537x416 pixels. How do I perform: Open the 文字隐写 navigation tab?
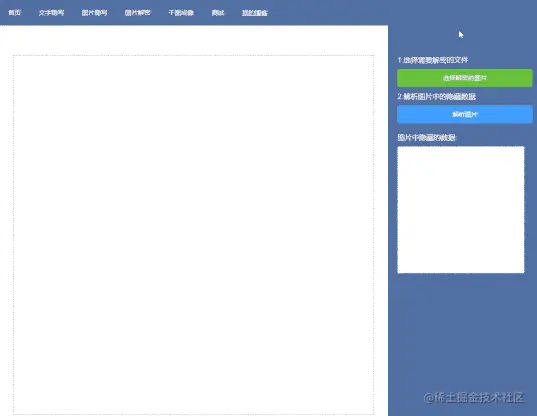point(51,13)
